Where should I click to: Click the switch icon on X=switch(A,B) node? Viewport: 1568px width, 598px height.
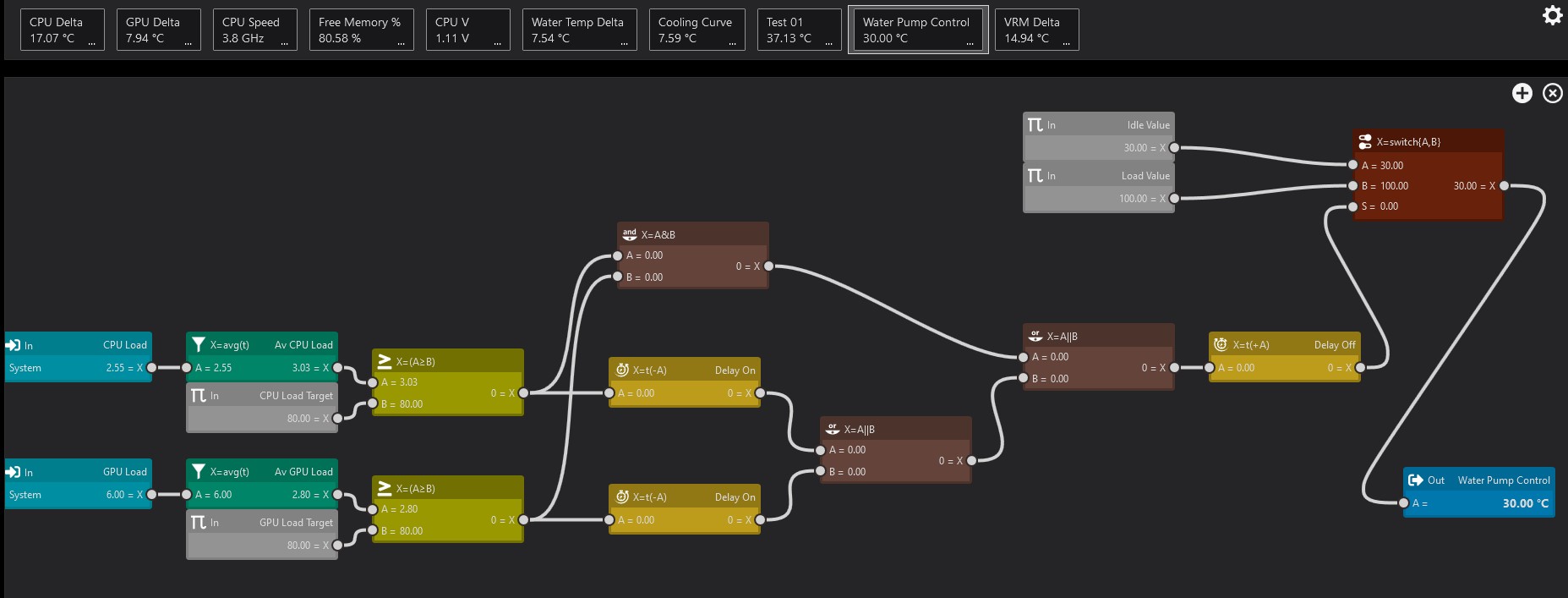tap(1365, 141)
